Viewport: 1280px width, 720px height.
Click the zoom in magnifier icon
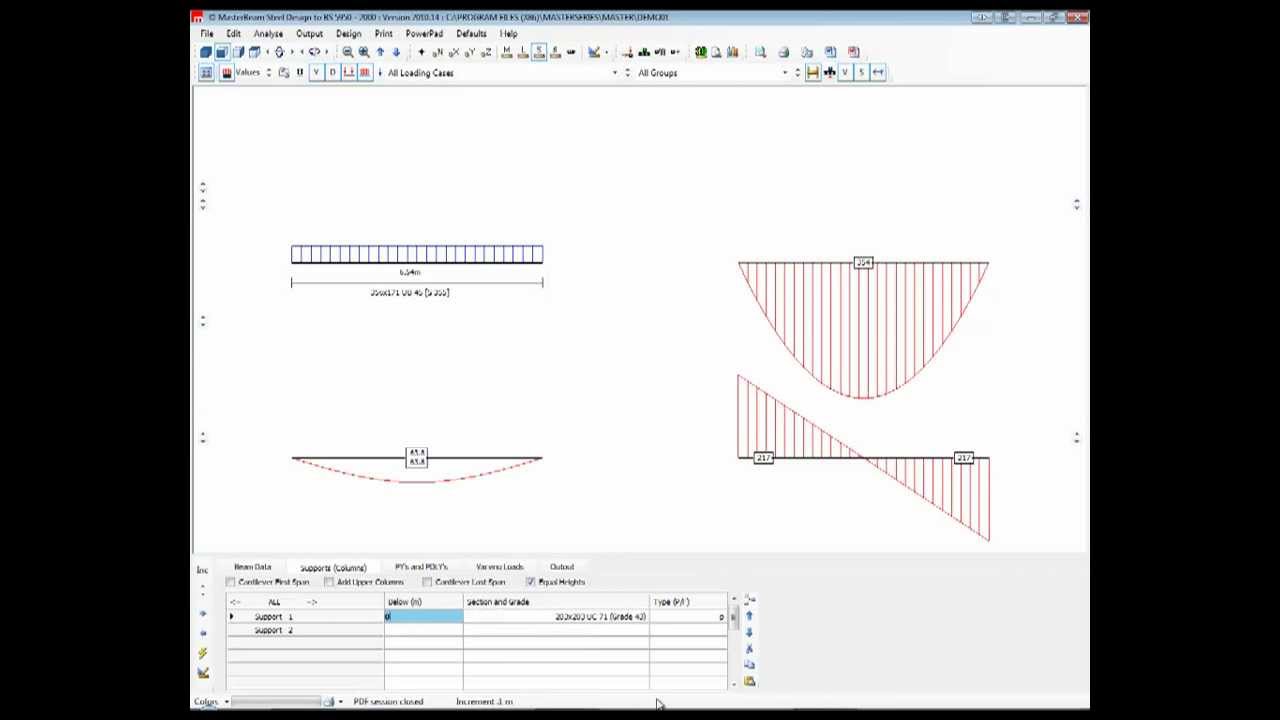364,52
